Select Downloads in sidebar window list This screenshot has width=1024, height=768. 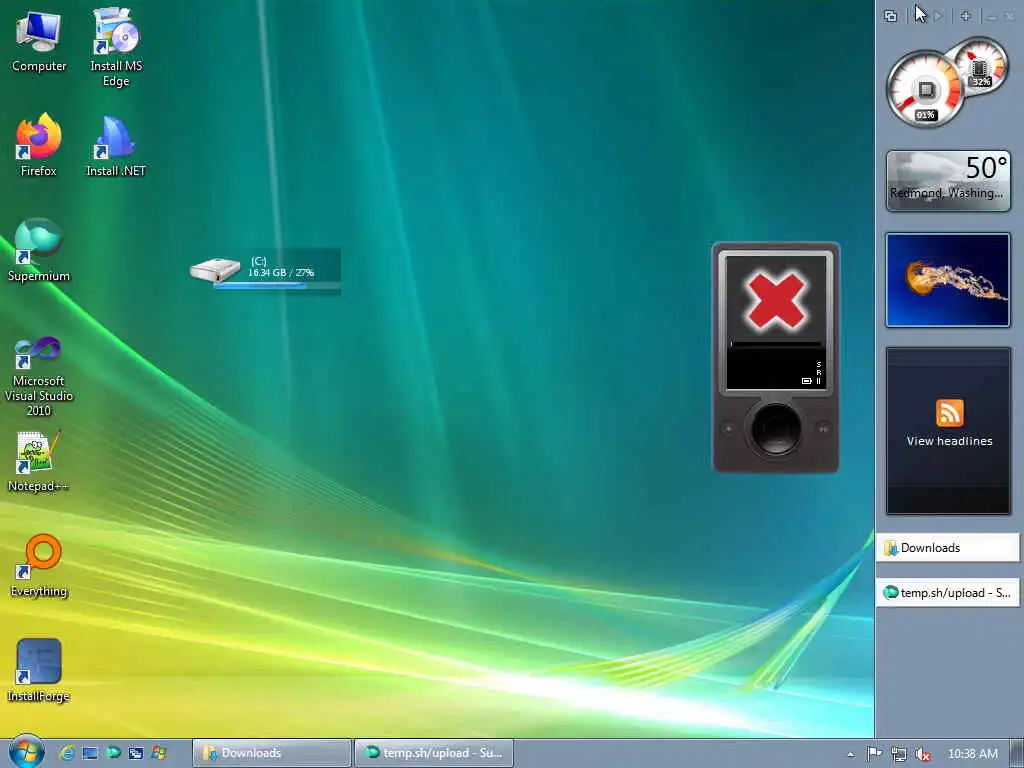[947, 548]
